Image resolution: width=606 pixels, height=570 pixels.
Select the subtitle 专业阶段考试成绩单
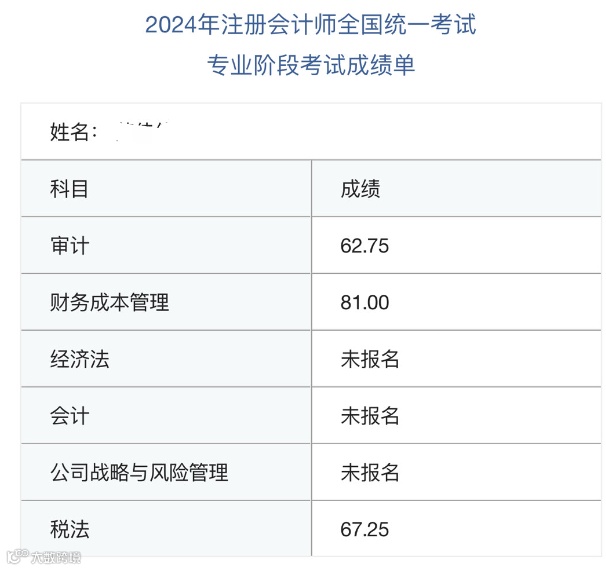click(311, 65)
